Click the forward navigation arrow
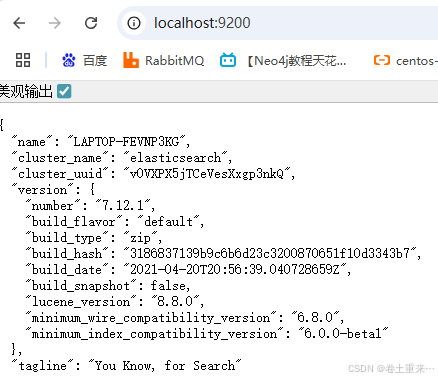The height and width of the screenshot is (380, 438). tap(55, 23)
